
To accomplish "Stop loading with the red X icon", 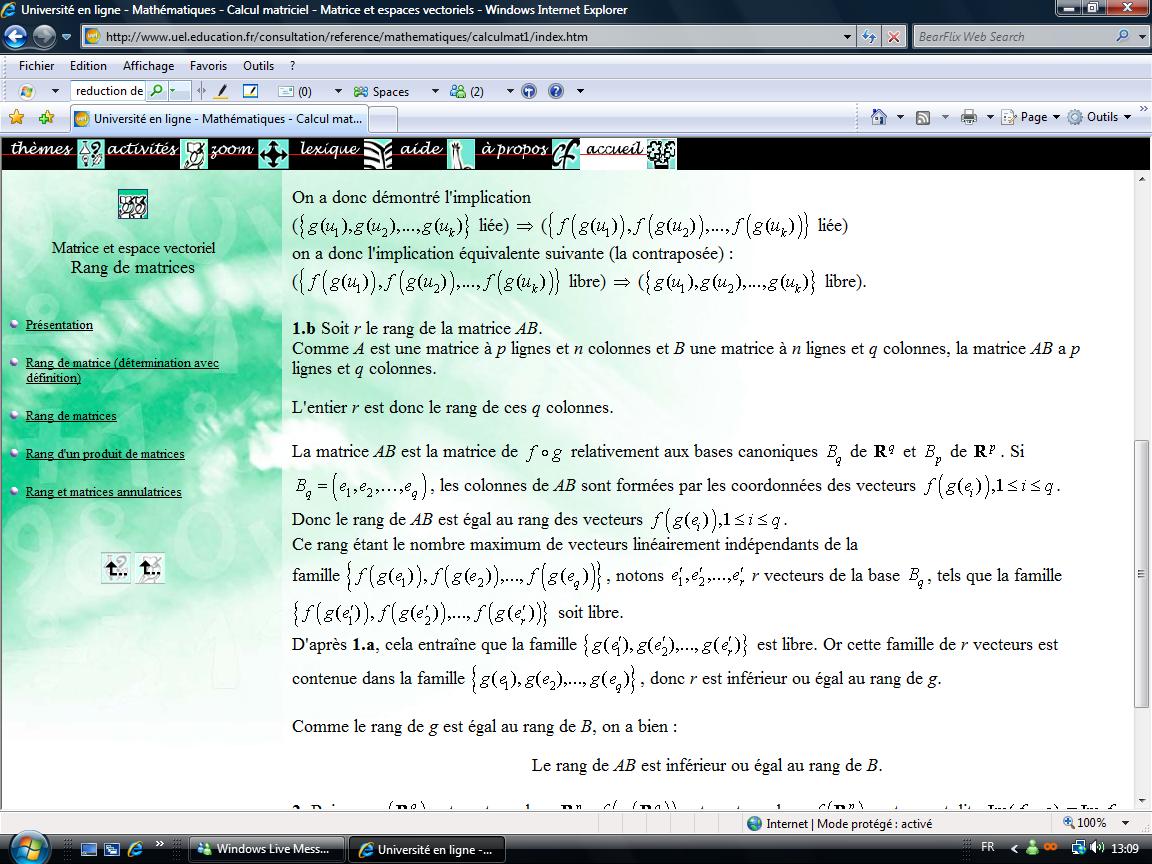I will point(893,37).
